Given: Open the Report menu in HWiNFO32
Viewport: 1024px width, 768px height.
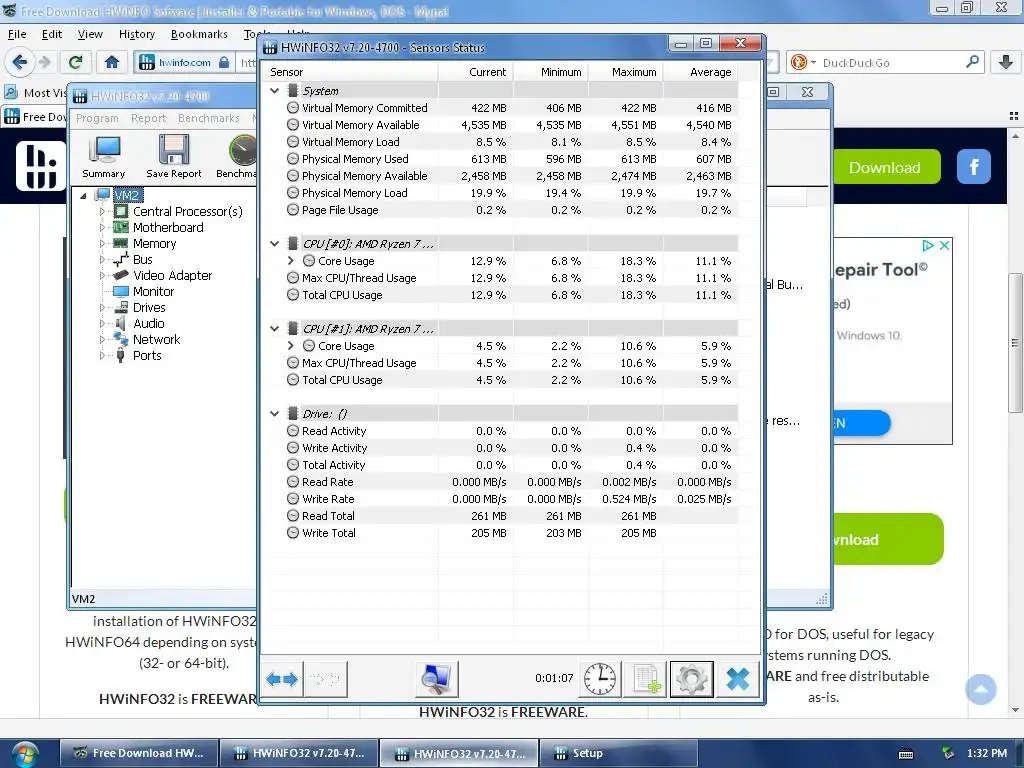Looking at the screenshot, I should coord(148,118).
